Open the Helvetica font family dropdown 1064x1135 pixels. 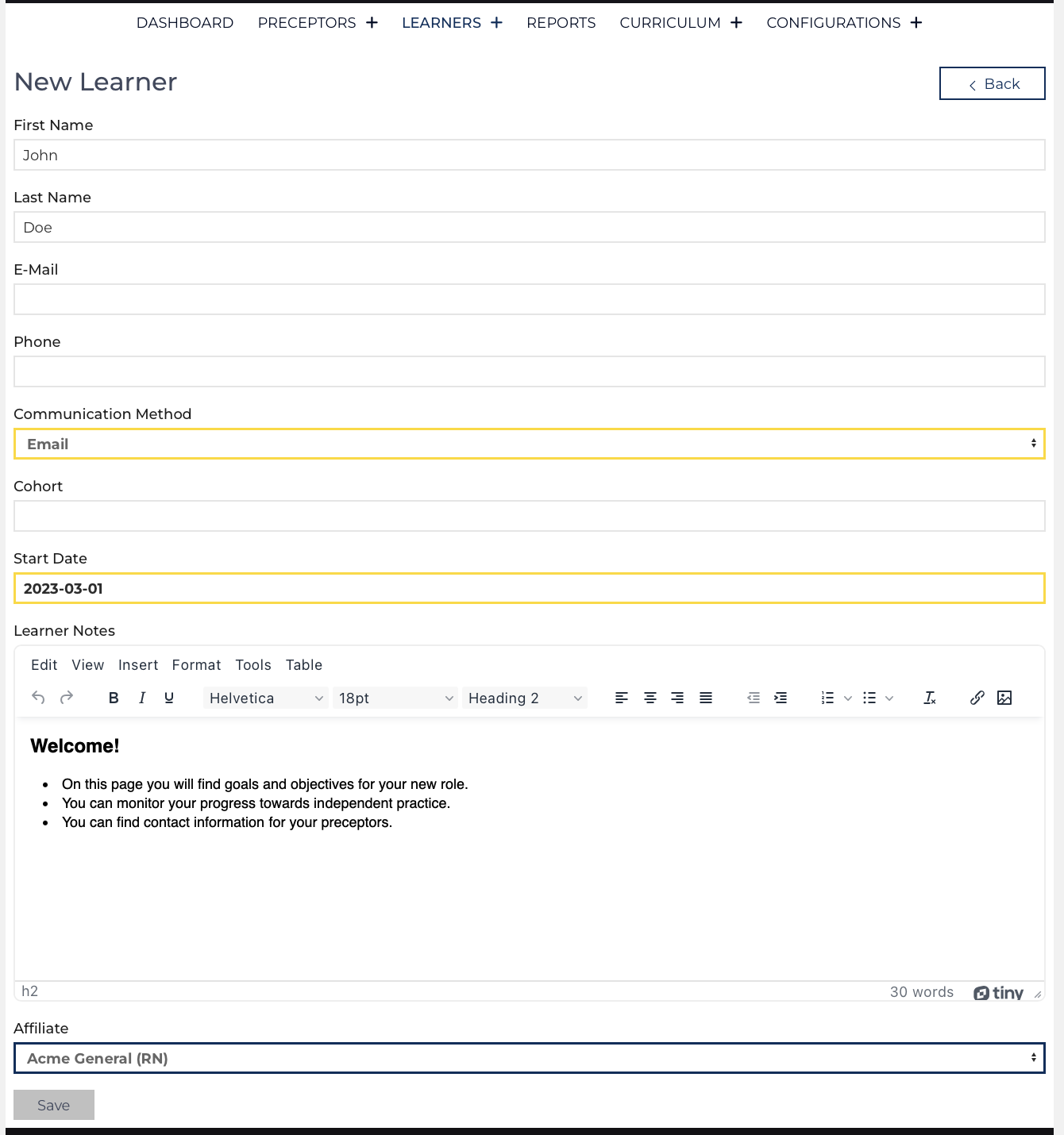[x=266, y=698]
